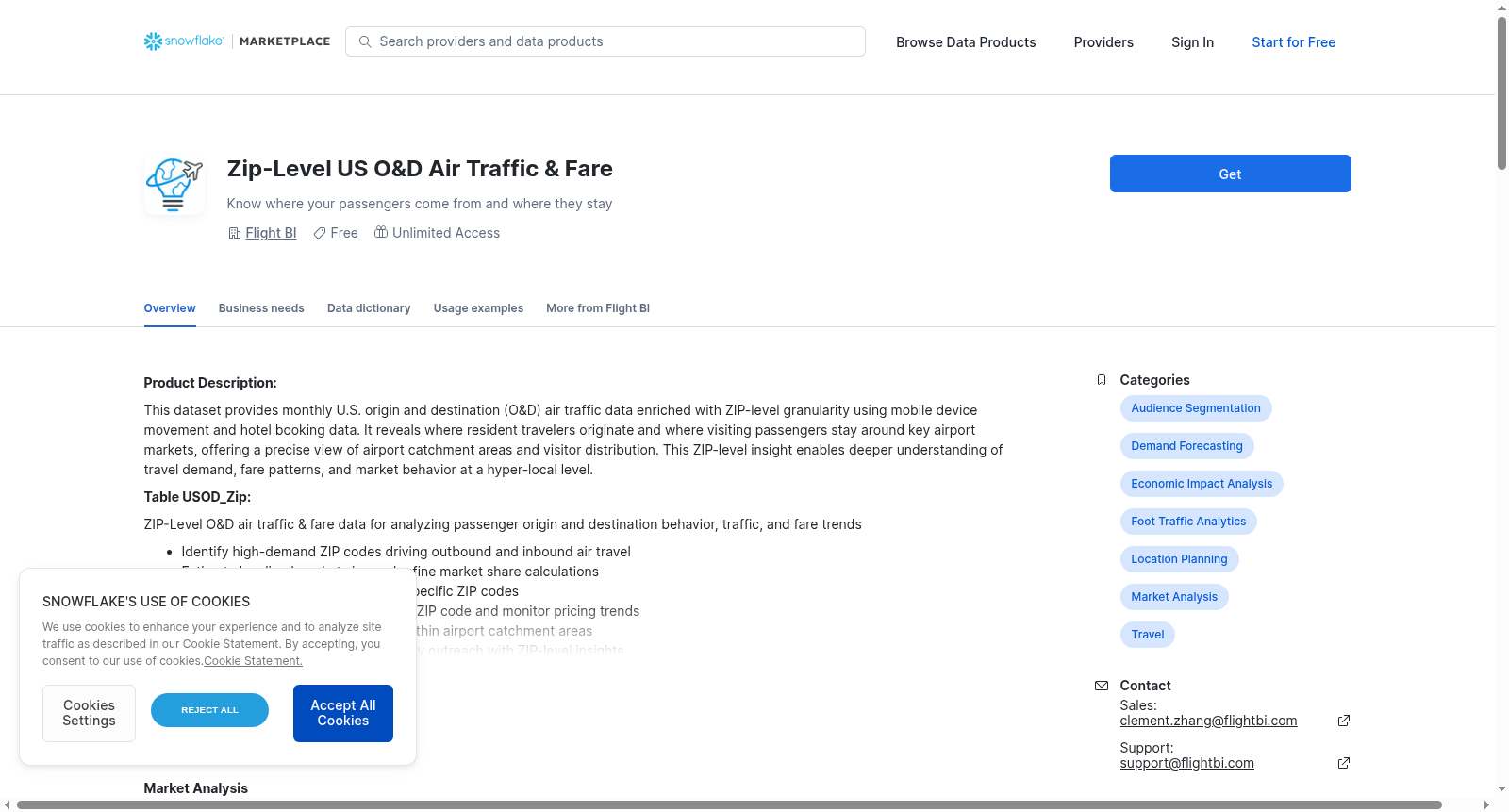Select Location Planning category tag

click(x=1179, y=559)
